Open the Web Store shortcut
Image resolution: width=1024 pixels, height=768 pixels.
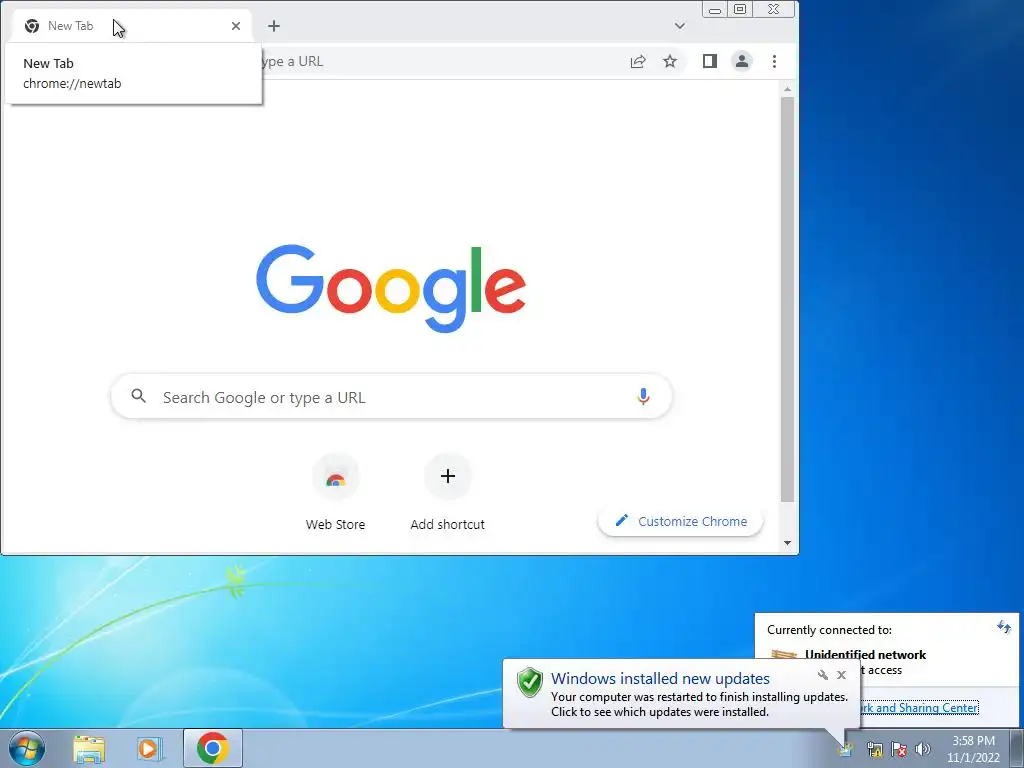click(336, 477)
